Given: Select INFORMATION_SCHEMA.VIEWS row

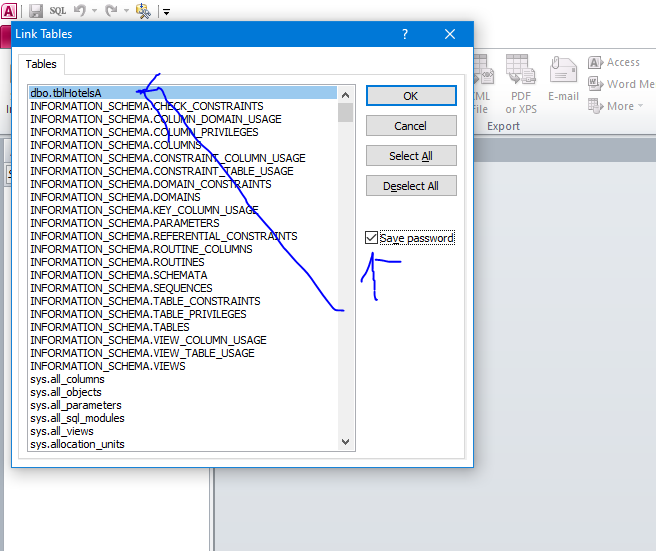Looking at the screenshot, I should tap(183, 366).
